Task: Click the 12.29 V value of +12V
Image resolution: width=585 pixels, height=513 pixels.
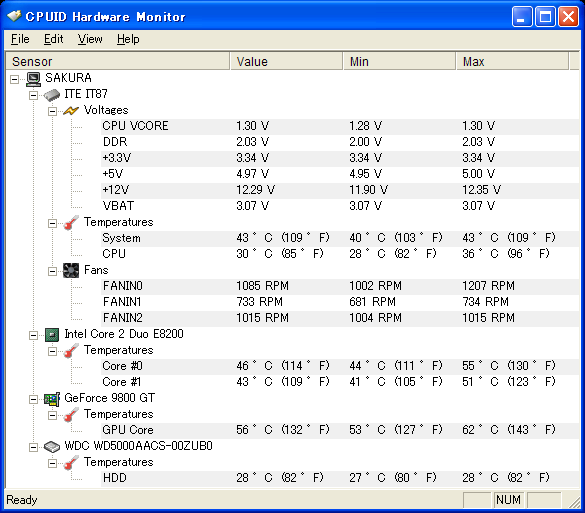Action: (255, 190)
